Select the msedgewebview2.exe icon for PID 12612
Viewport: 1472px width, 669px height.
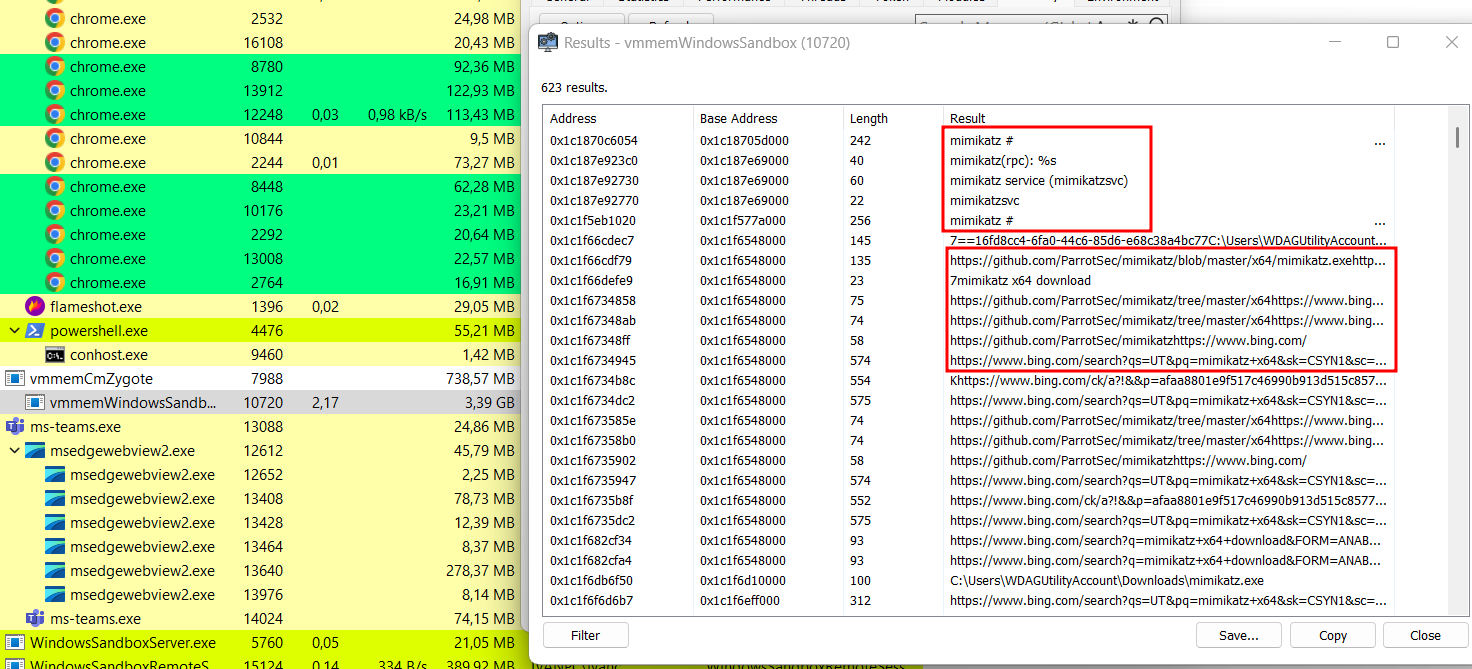click(x=35, y=451)
